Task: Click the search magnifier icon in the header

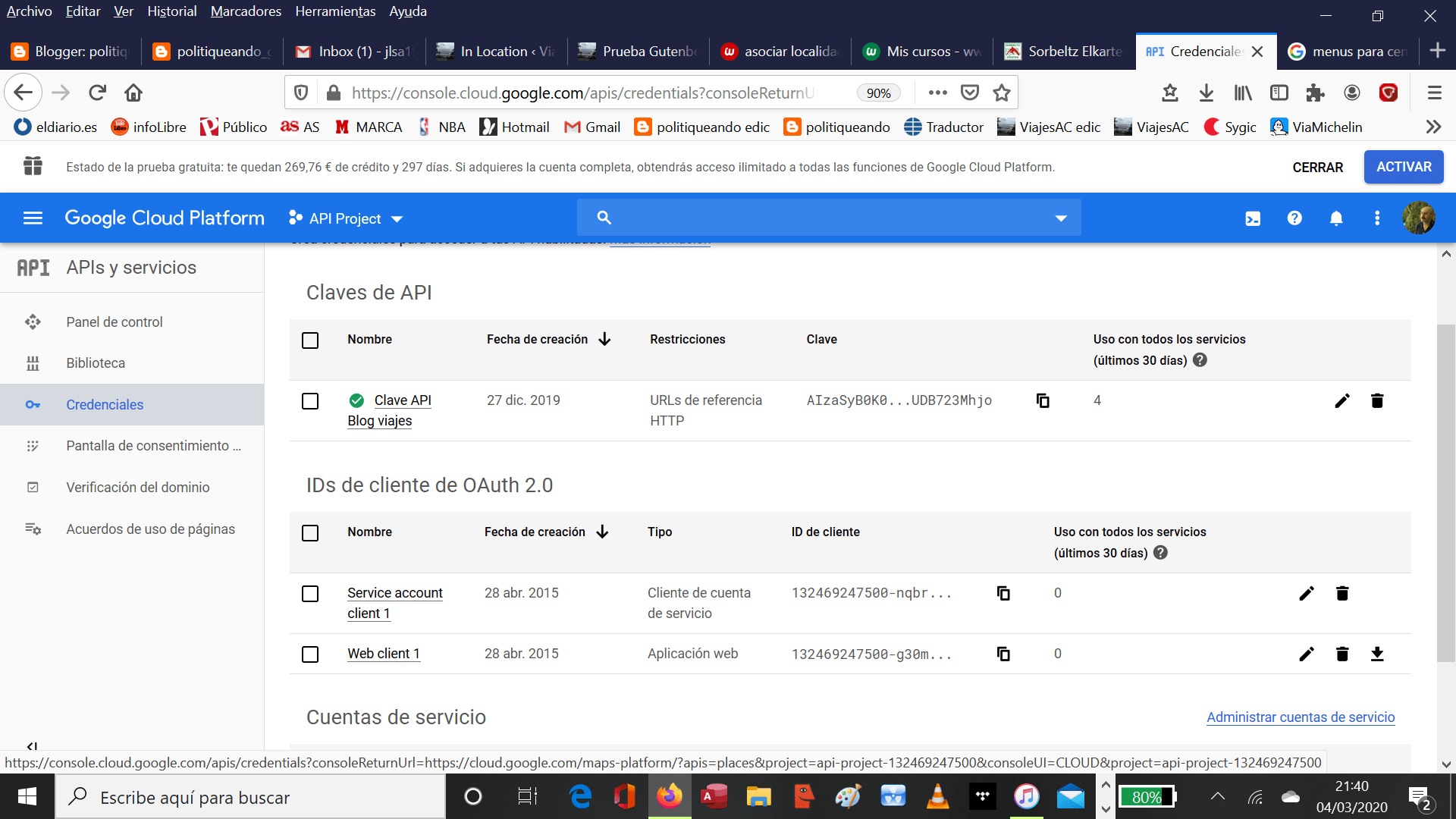Action: click(604, 218)
